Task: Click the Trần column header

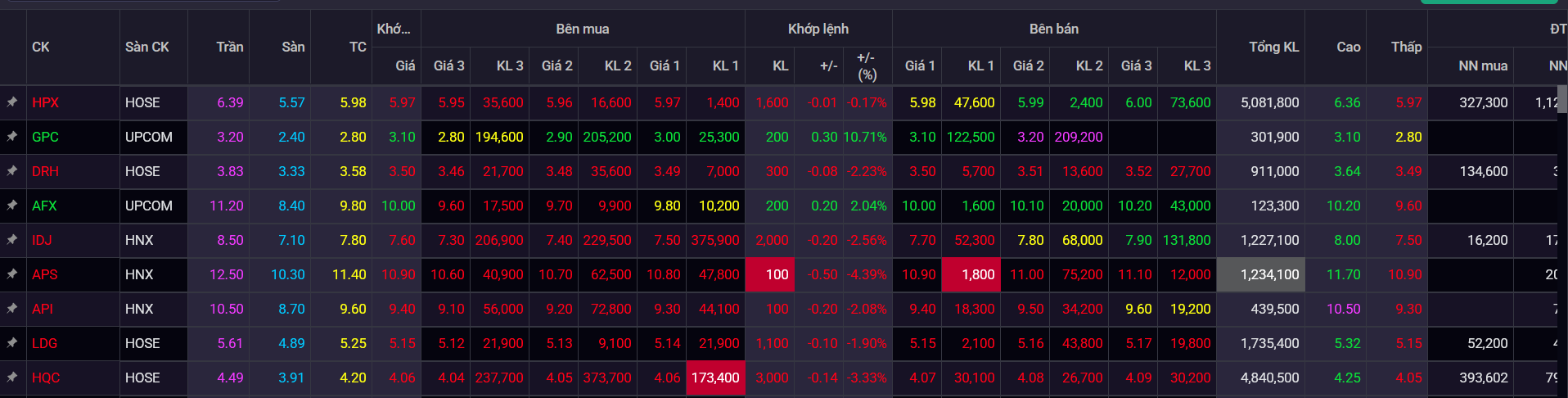Action: [230, 47]
